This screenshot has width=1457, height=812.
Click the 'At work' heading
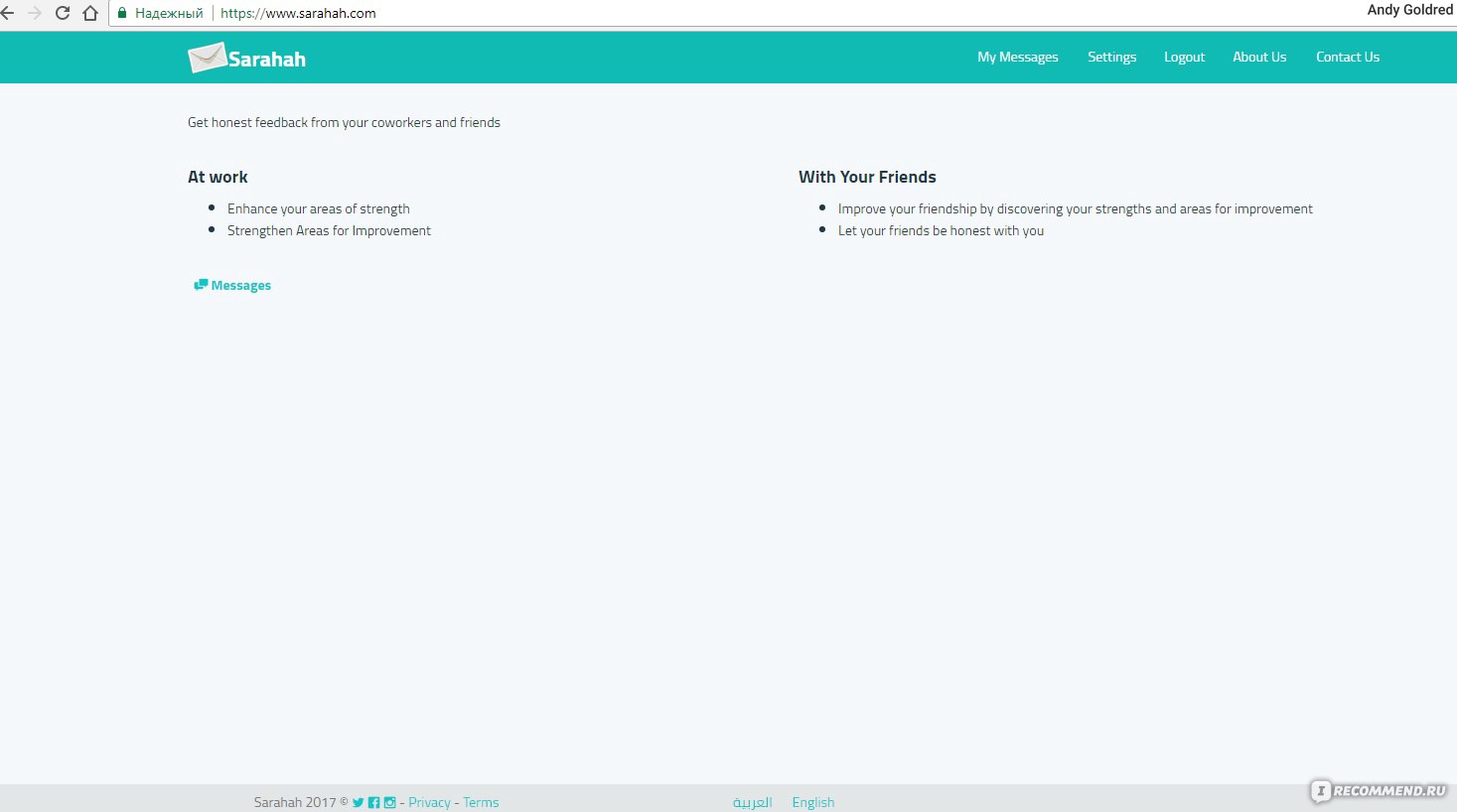pyautogui.click(x=218, y=177)
